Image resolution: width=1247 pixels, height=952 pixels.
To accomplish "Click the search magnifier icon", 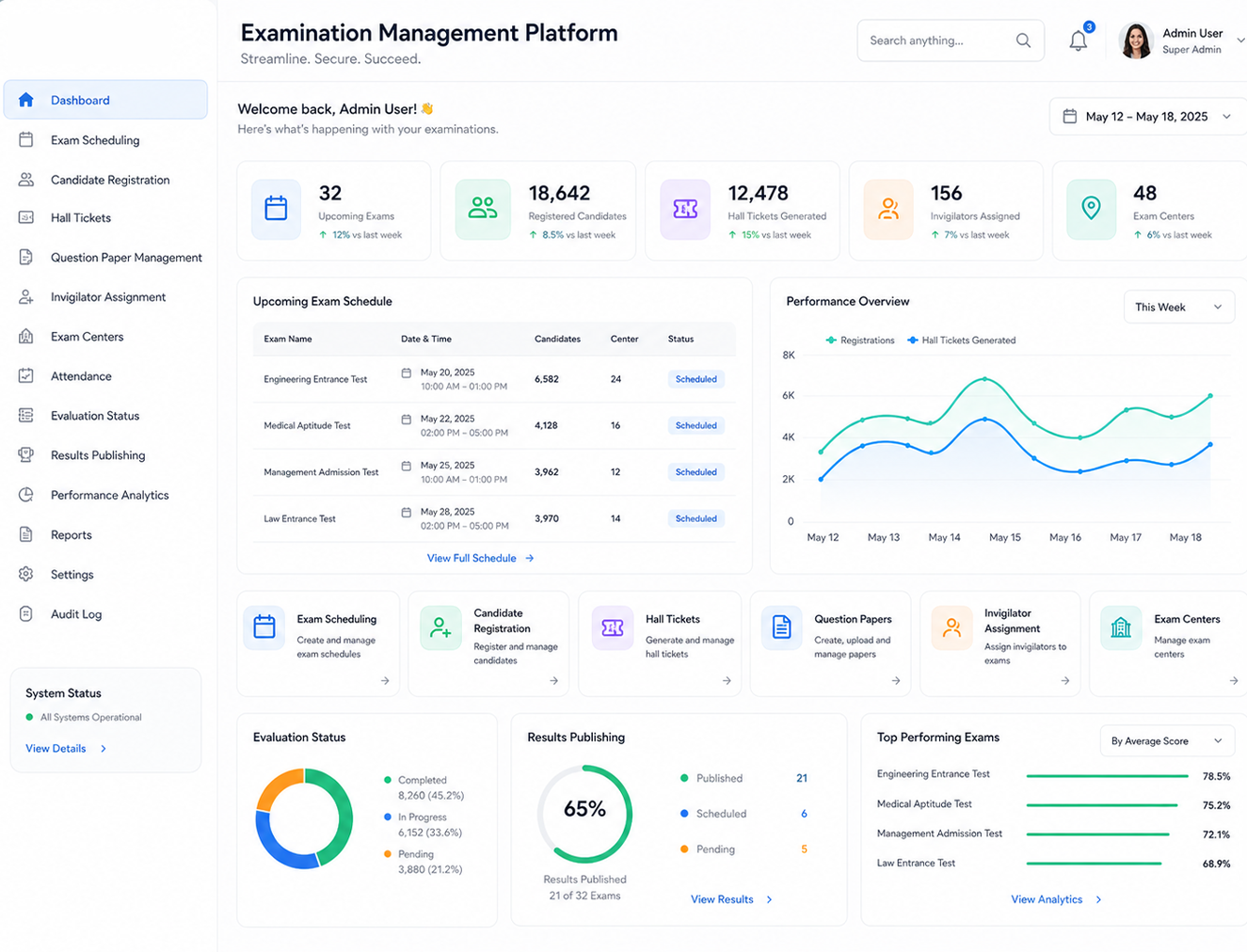I will pos(1023,40).
